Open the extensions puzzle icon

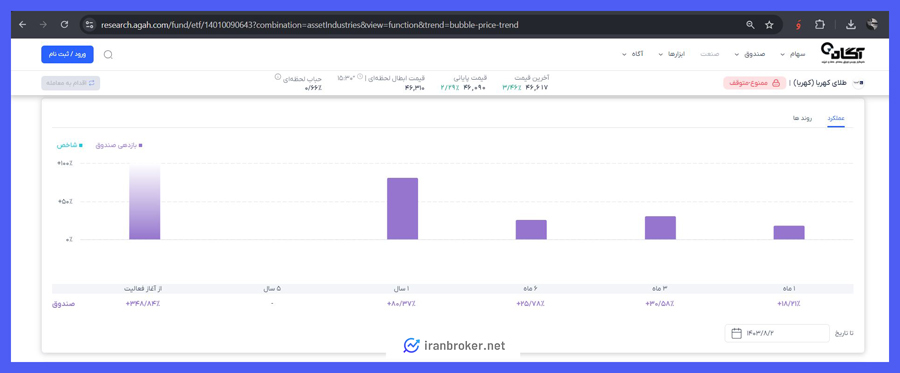click(x=820, y=25)
